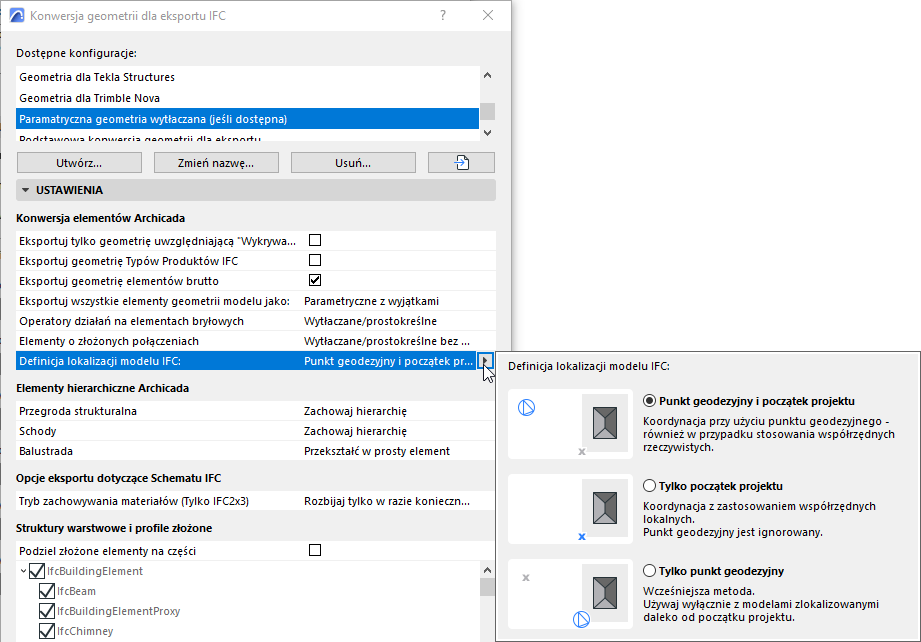921x642 pixels.
Task: Click configurations list scroll down arrow
Action: point(487,133)
